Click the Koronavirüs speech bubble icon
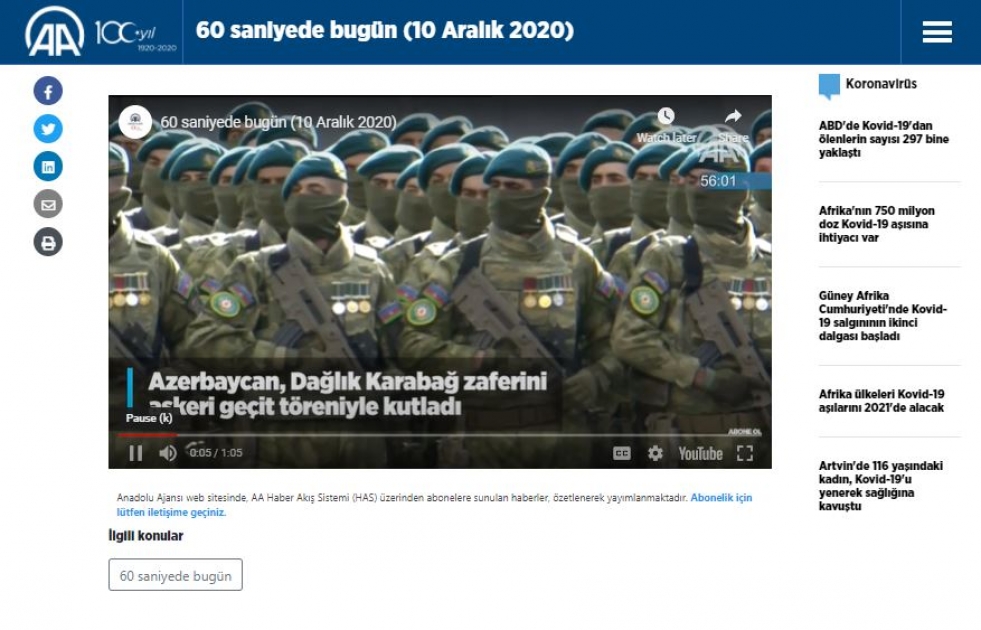This screenshot has height=630, width=981. pos(829,86)
